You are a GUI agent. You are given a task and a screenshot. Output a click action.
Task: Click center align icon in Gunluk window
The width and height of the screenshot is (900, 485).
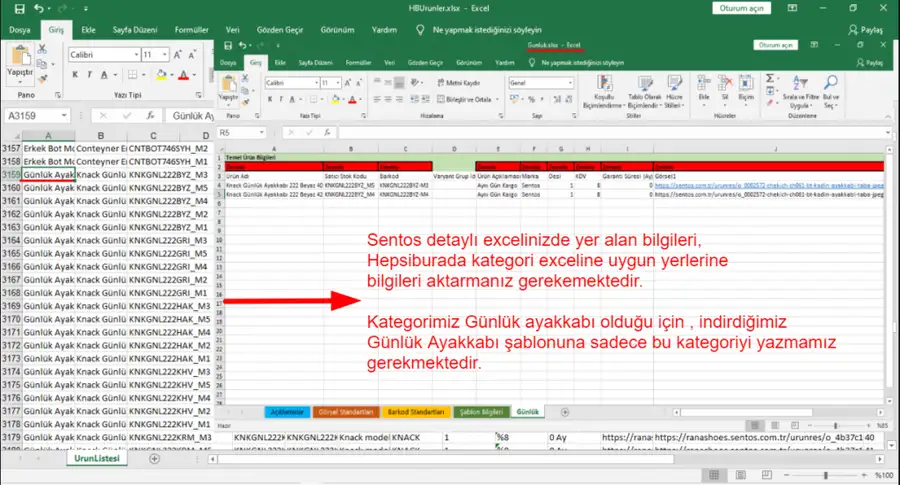pos(388,99)
